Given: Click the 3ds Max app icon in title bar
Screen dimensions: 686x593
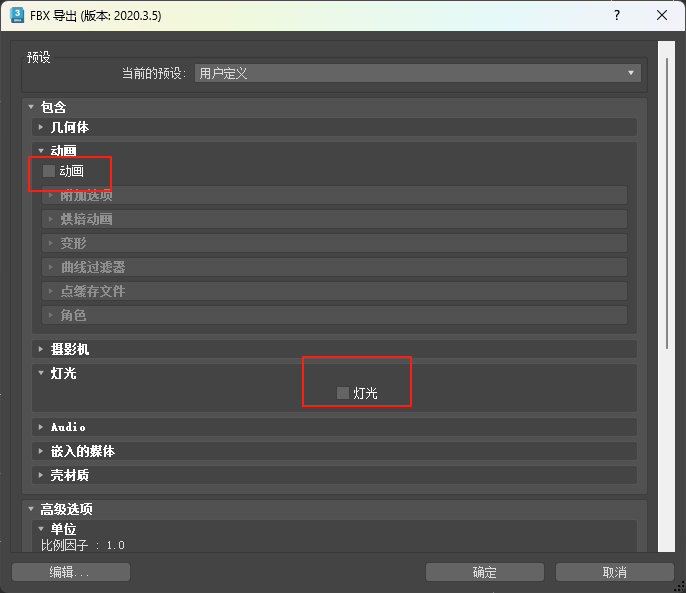Looking at the screenshot, I should [x=17, y=15].
